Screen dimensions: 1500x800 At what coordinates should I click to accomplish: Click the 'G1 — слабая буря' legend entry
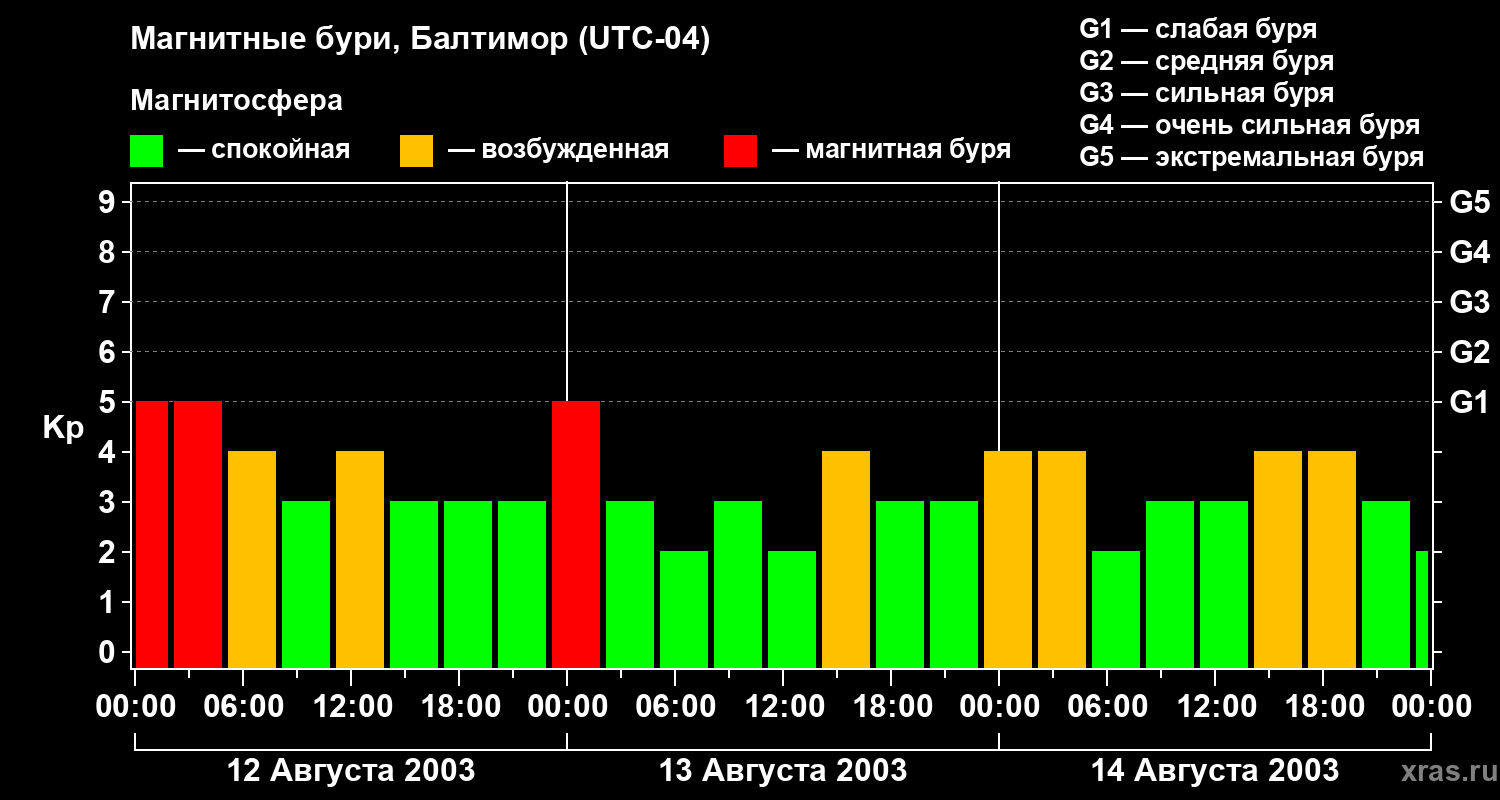pyautogui.click(x=1198, y=29)
